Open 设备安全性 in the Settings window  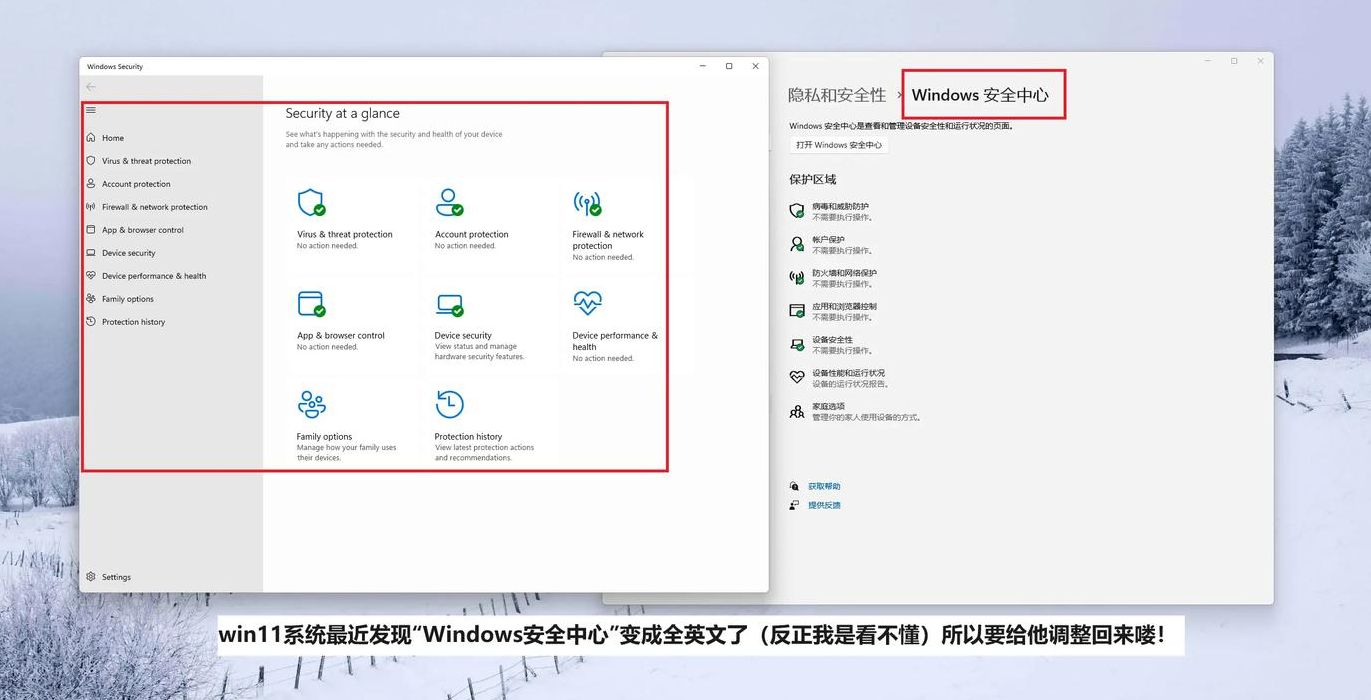(832, 340)
